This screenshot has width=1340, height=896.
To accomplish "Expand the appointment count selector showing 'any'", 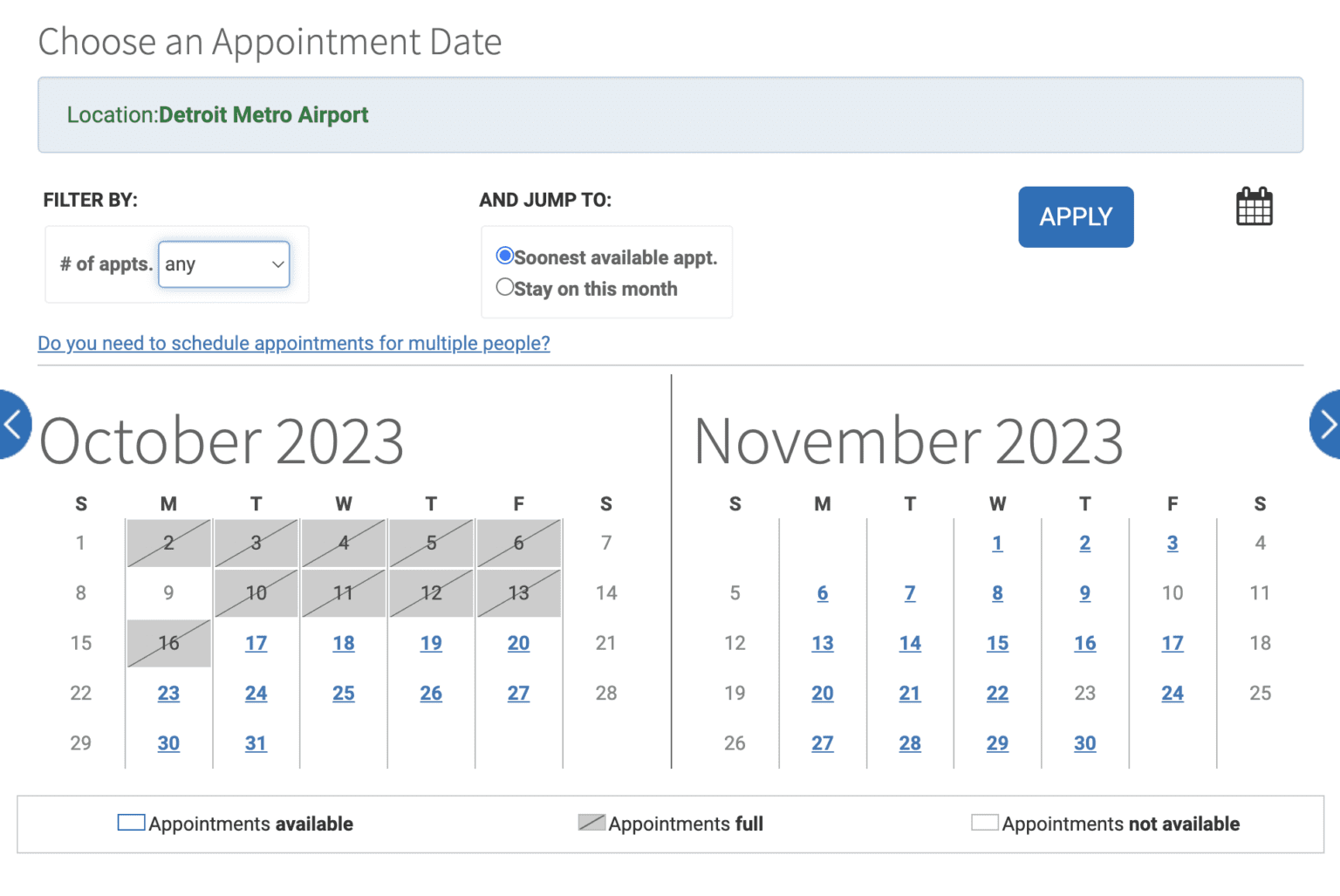I will coord(223,263).
